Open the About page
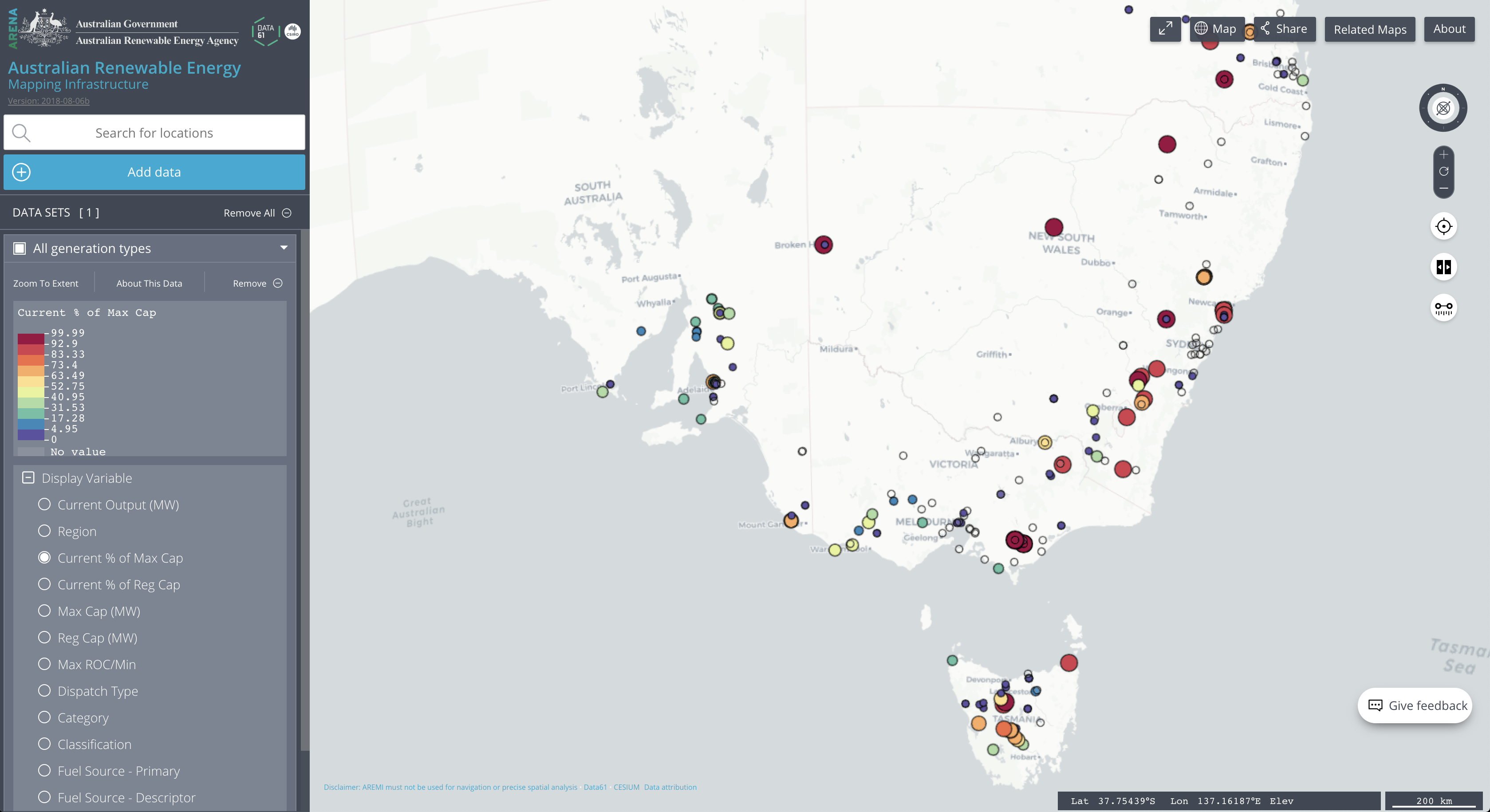1490x812 pixels. click(1449, 29)
